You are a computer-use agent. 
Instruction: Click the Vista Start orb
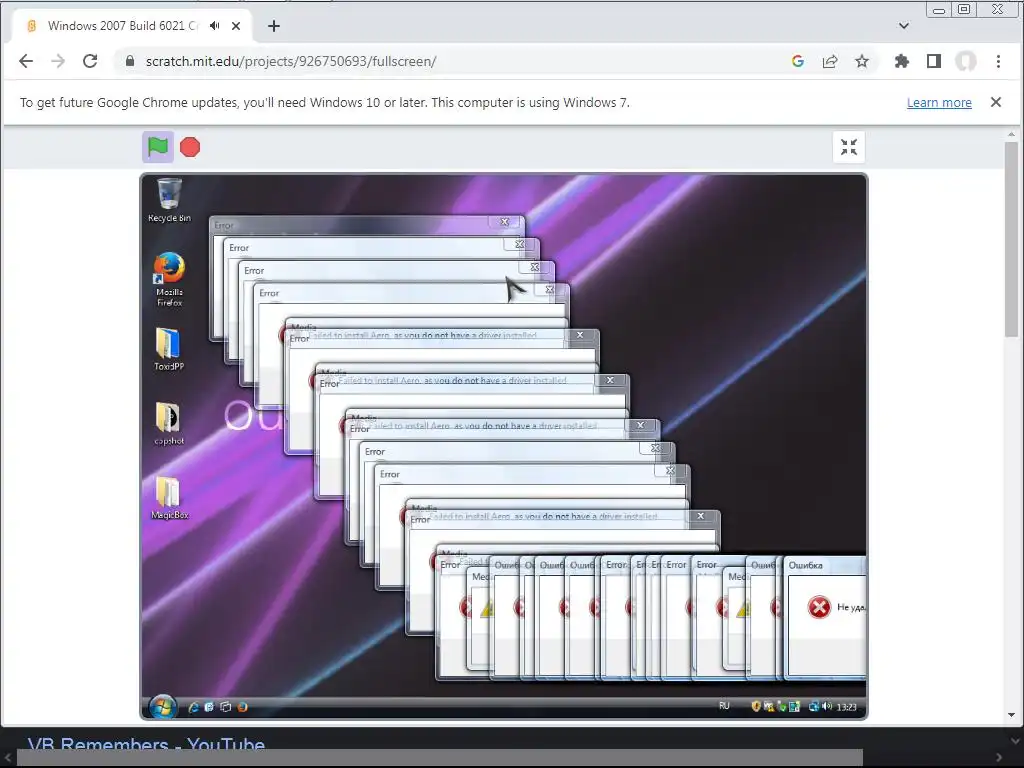(162, 706)
